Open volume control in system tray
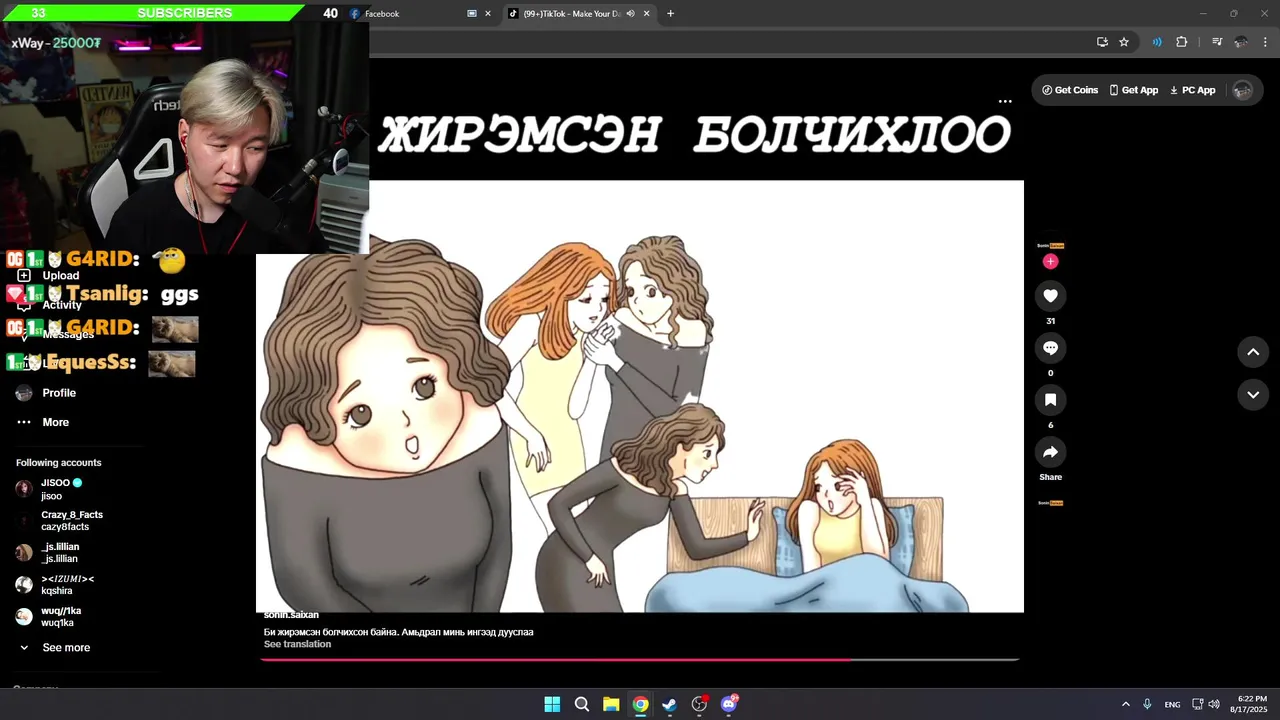1280x720 pixels. tap(1214, 704)
